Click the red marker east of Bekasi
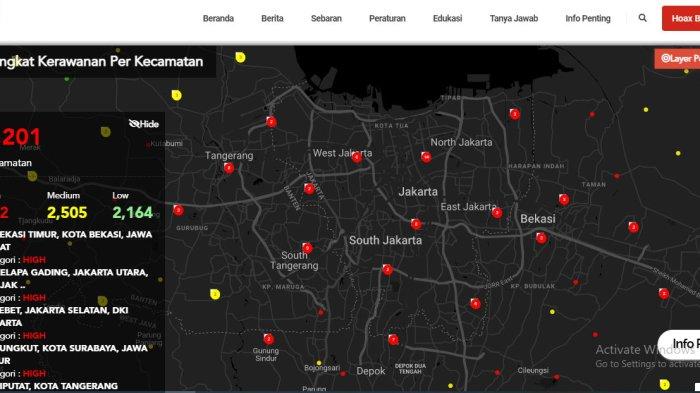Screen dimensions: 700x393 633,227
